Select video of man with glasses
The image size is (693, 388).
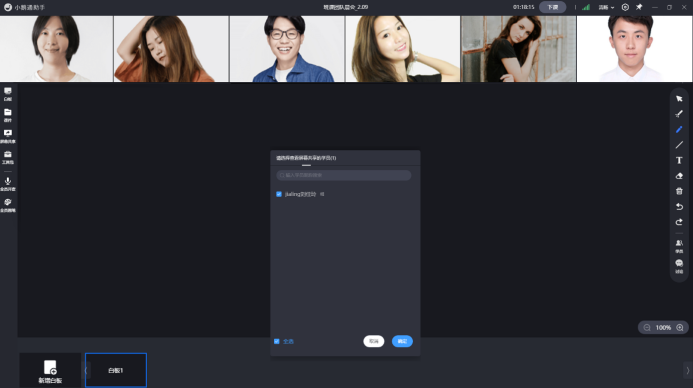[287, 49]
